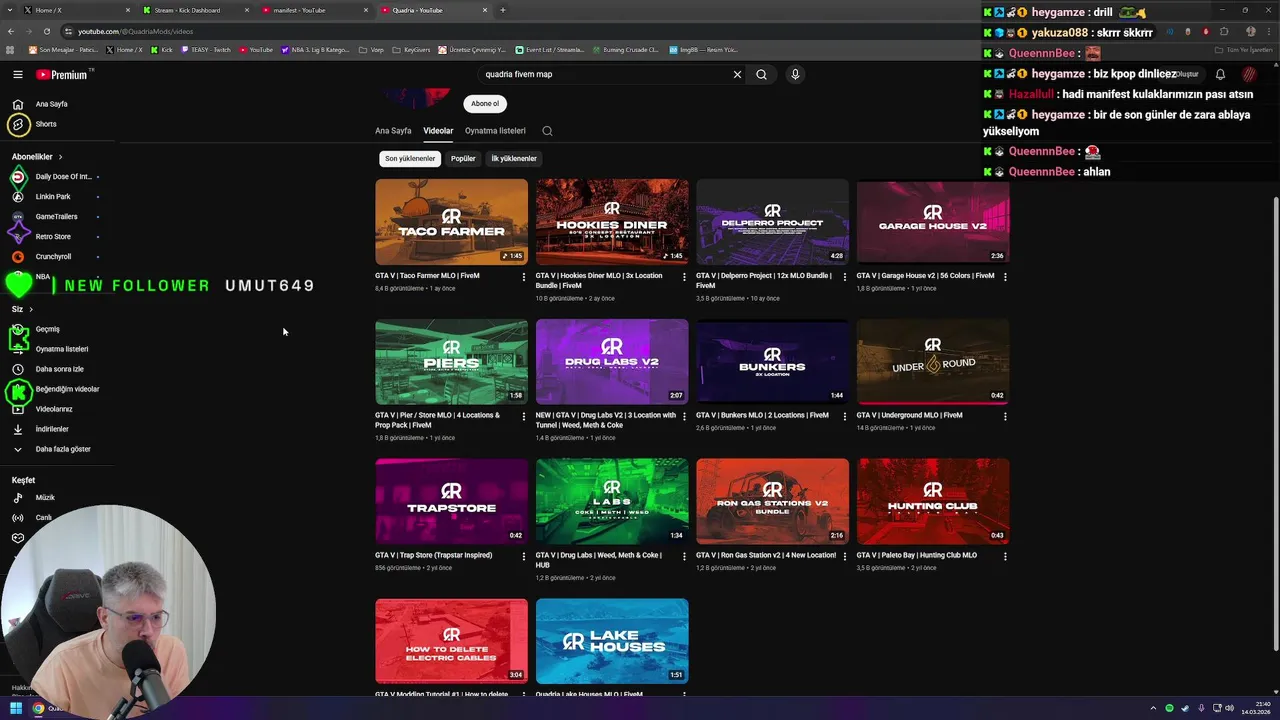Open the Ron Gas Stations V2 thumbnail
Image resolution: width=1280 pixels, height=720 pixels.
tap(772, 502)
